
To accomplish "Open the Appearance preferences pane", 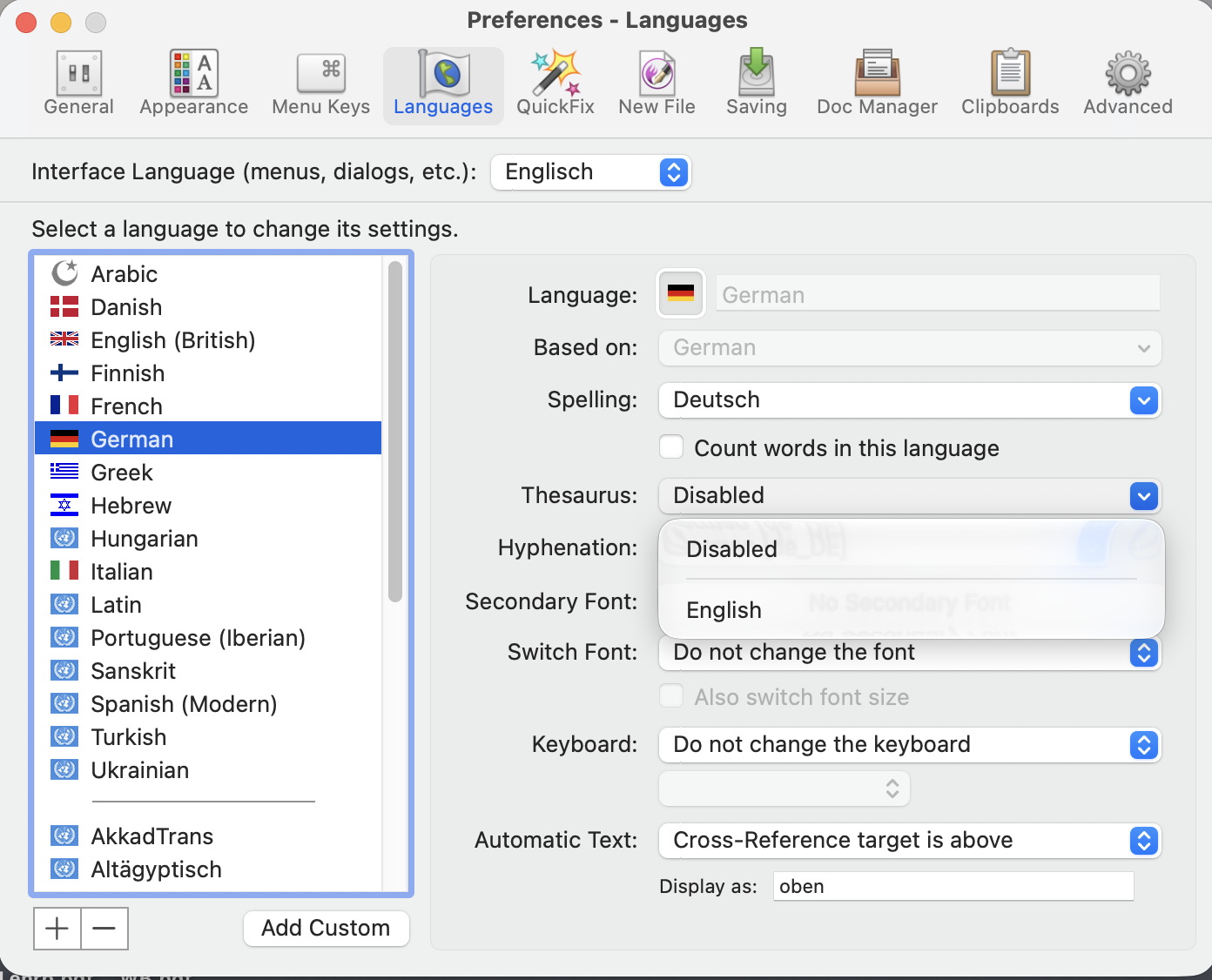I will [193, 84].
